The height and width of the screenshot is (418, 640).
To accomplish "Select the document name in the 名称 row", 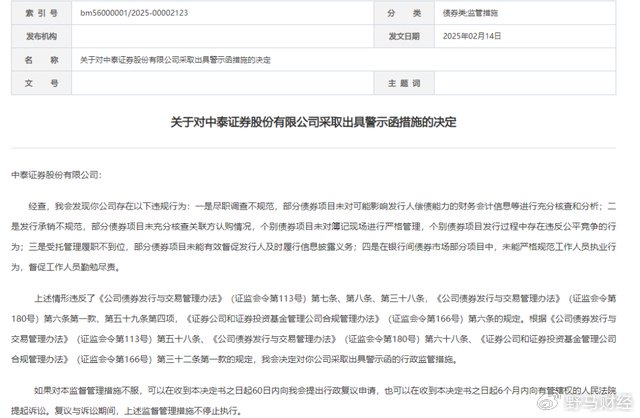I will point(175,60).
